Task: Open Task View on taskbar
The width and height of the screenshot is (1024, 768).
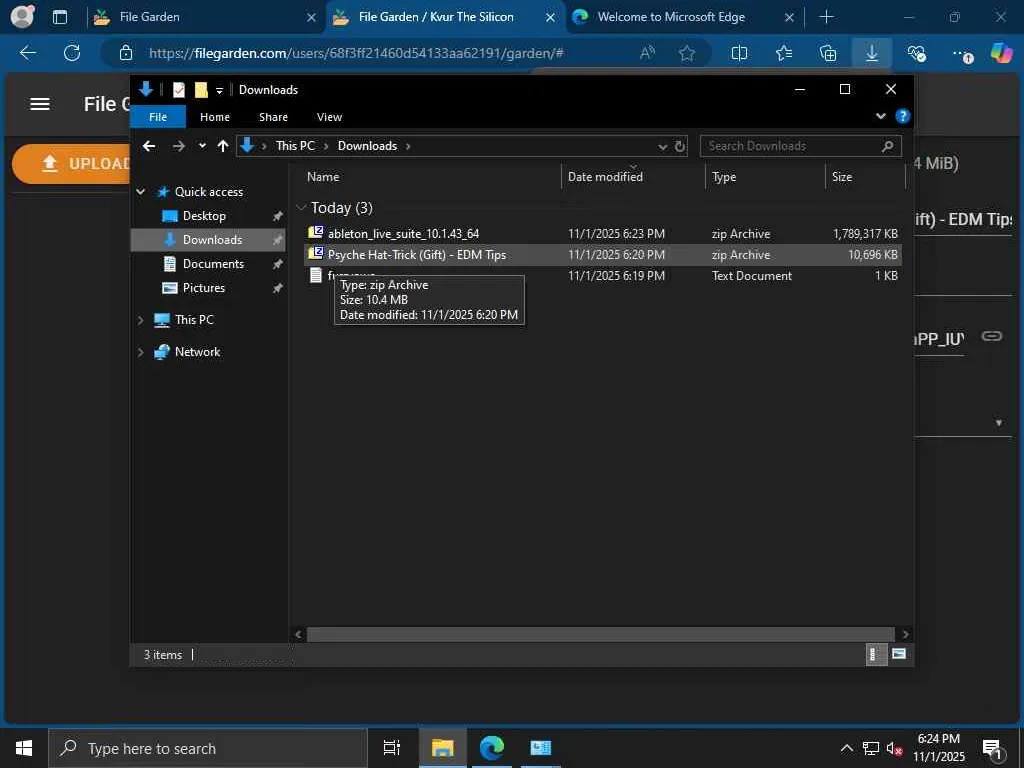Action: [391, 748]
